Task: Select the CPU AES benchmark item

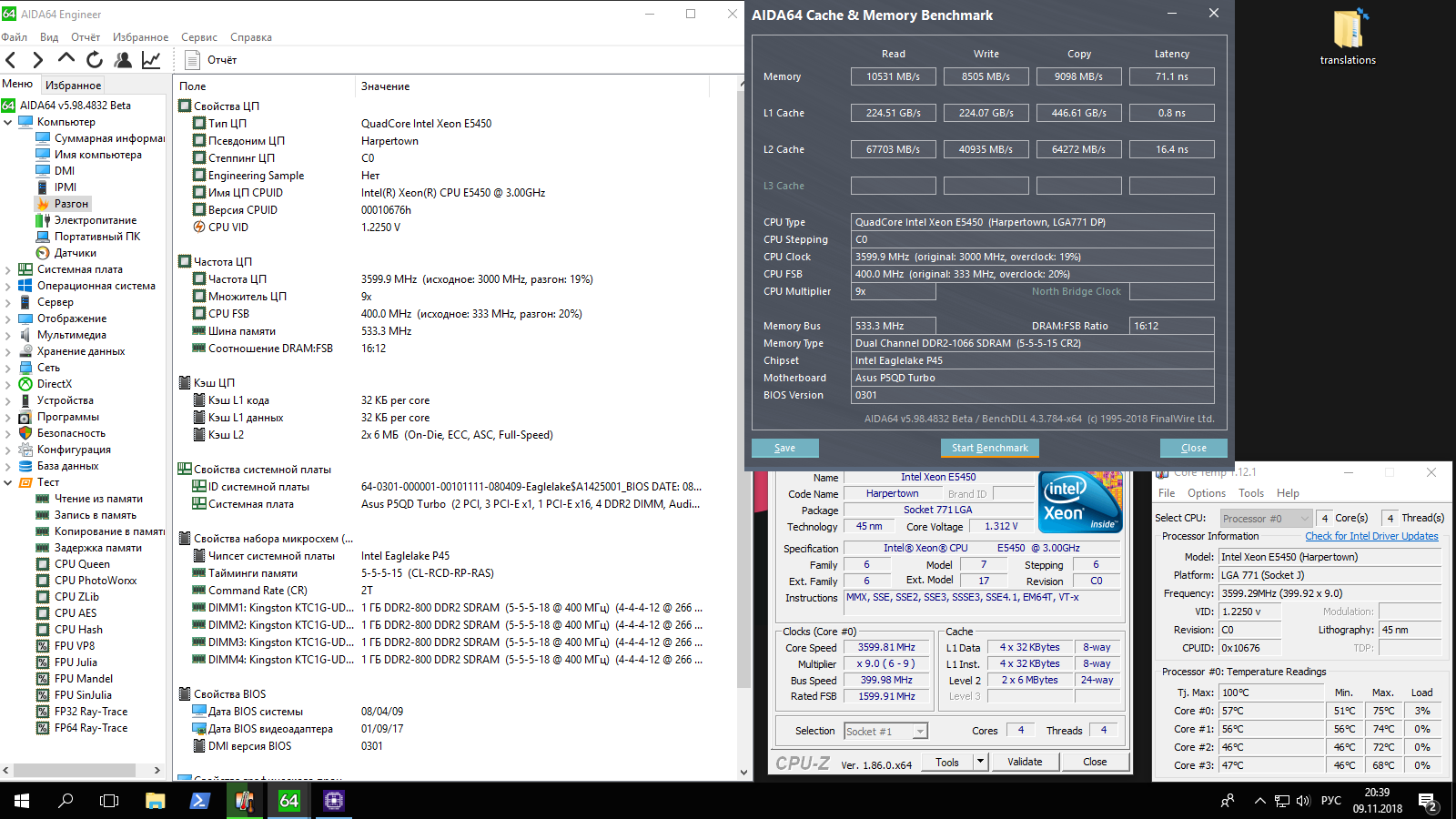Action: click(x=76, y=613)
